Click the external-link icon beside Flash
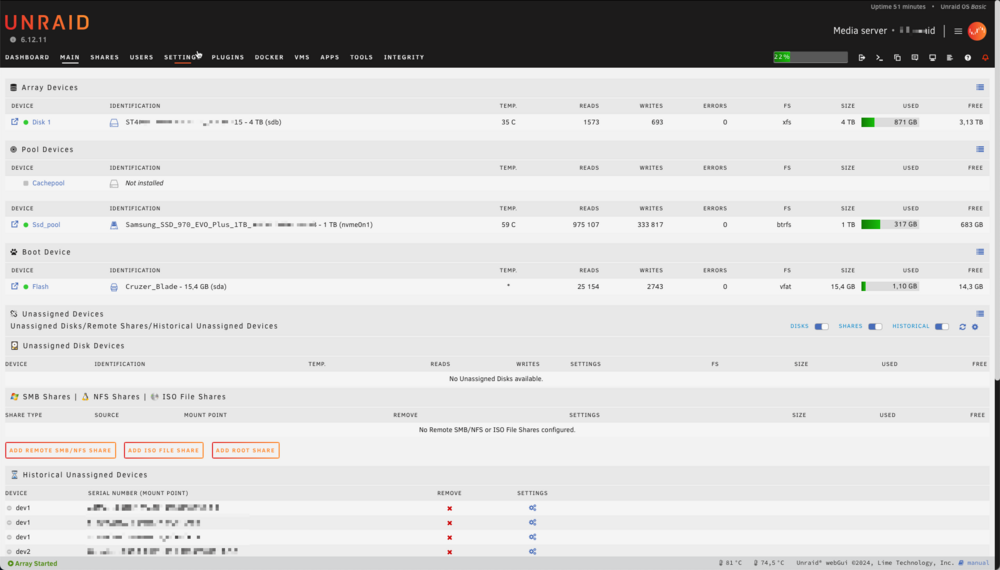 15,286
